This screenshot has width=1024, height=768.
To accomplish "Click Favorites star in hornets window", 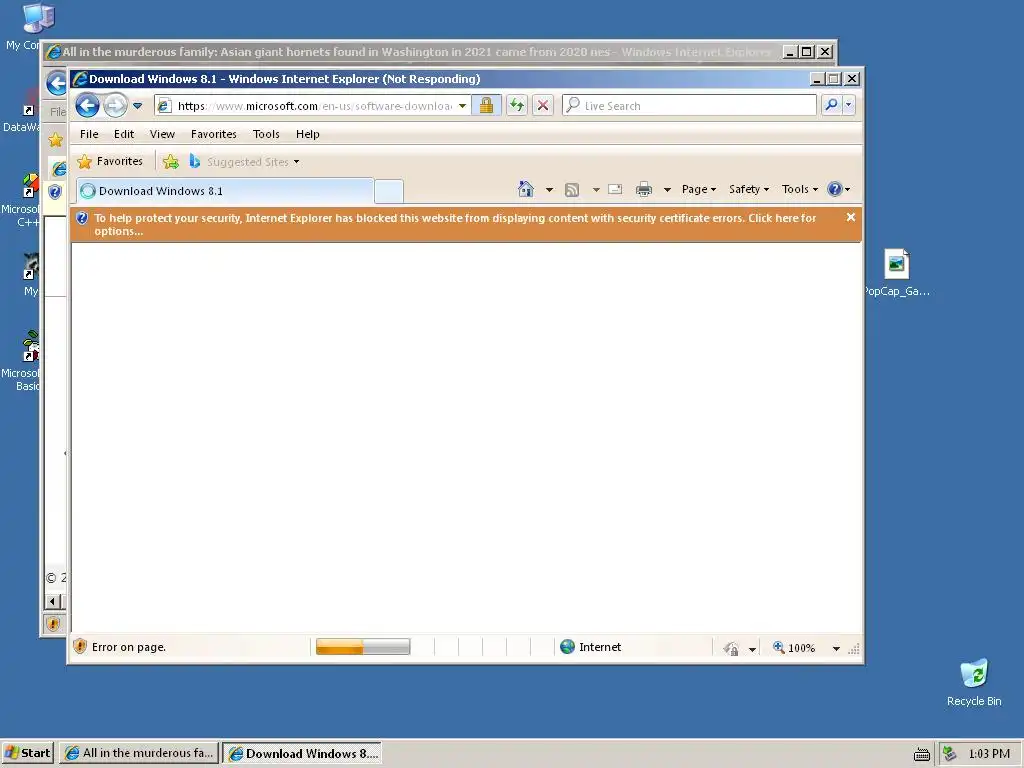I will pos(56,140).
